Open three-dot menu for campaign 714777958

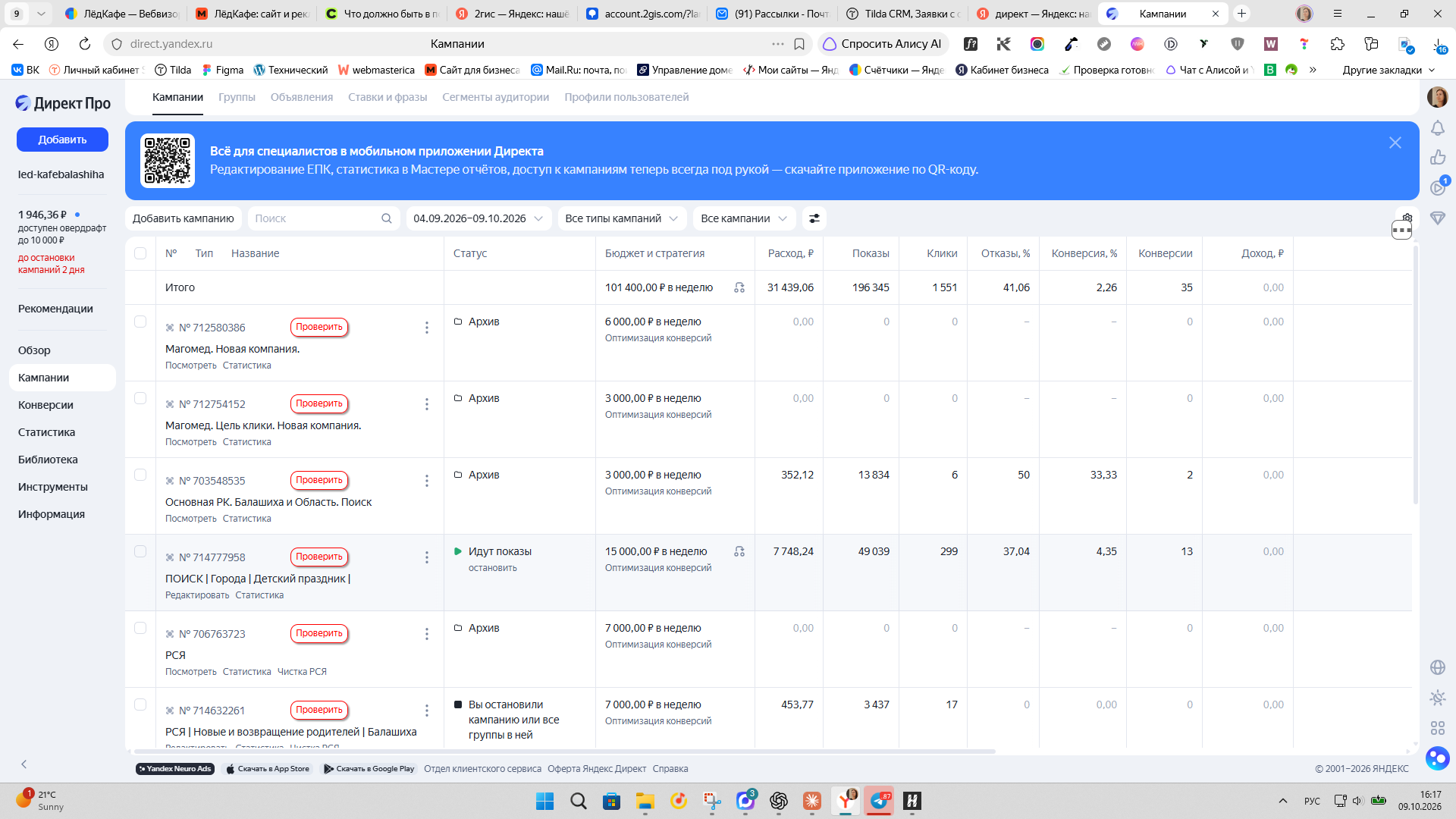(x=427, y=557)
